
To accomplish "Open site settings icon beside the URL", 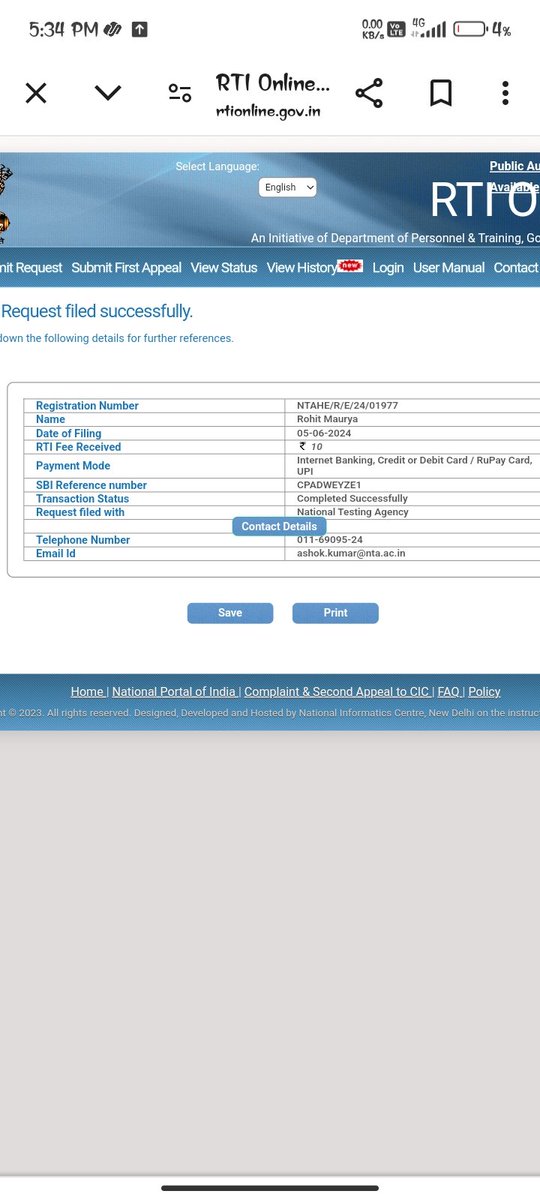I will point(180,94).
